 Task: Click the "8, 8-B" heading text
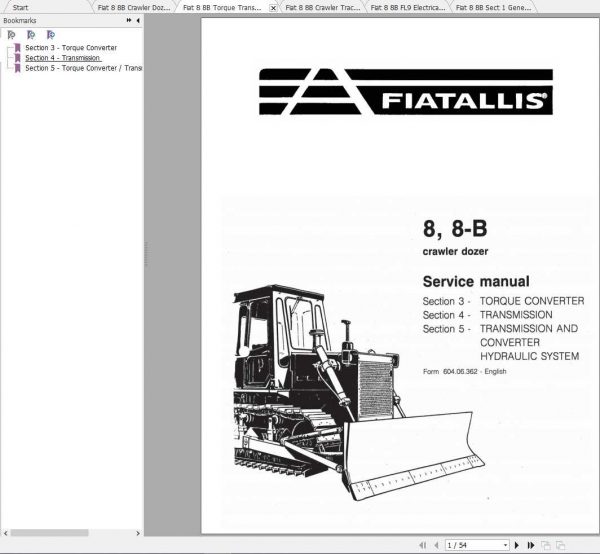455,228
